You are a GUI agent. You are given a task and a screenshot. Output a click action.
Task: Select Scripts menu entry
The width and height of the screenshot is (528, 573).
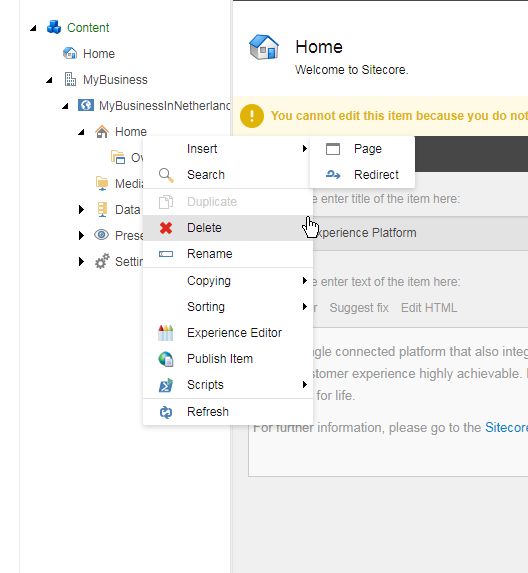point(228,385)
